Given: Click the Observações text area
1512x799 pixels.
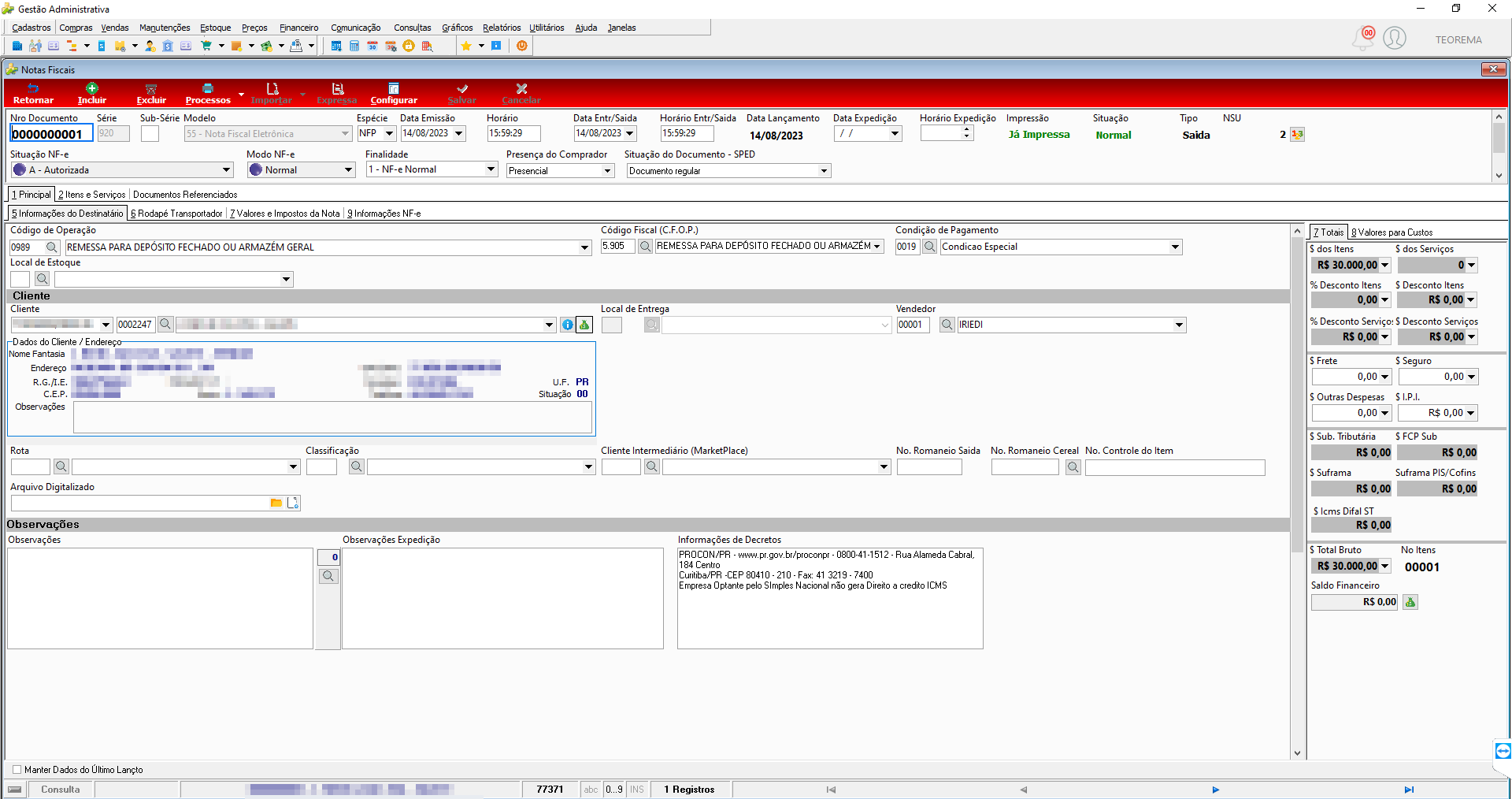Looking at the screenshot, I should (x=160, y=599).
